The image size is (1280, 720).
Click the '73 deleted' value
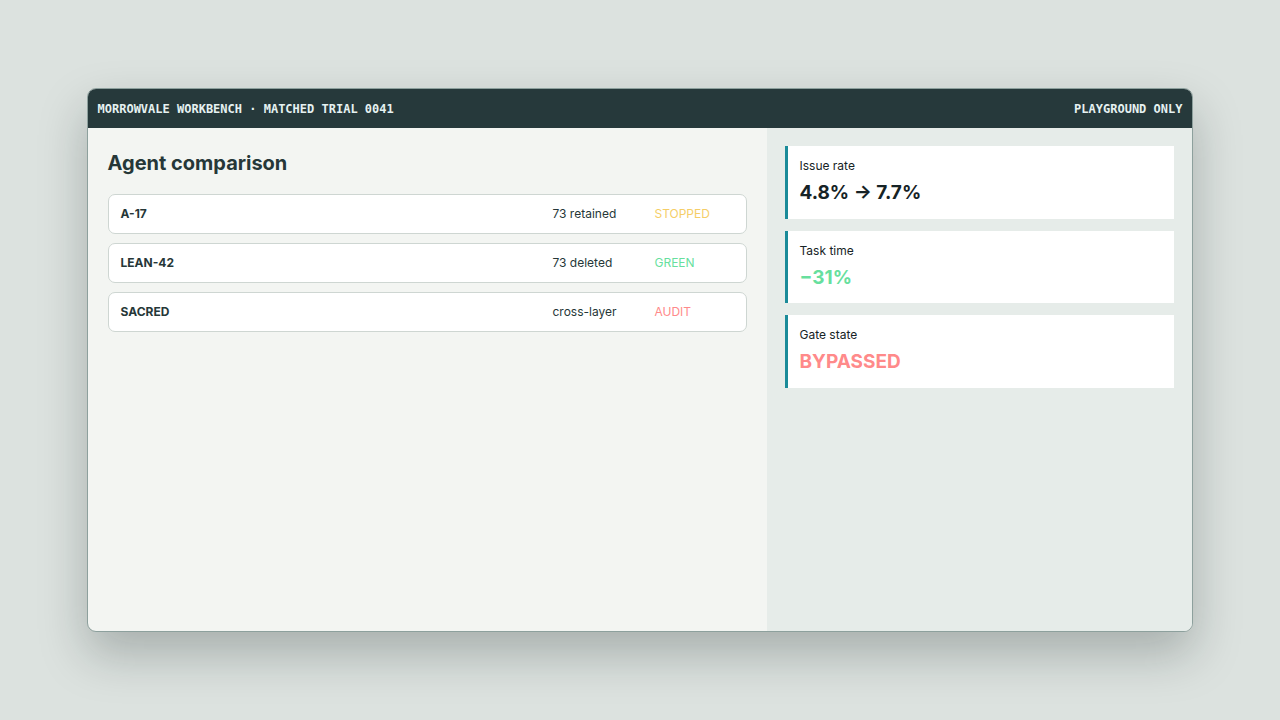point(582,263)
